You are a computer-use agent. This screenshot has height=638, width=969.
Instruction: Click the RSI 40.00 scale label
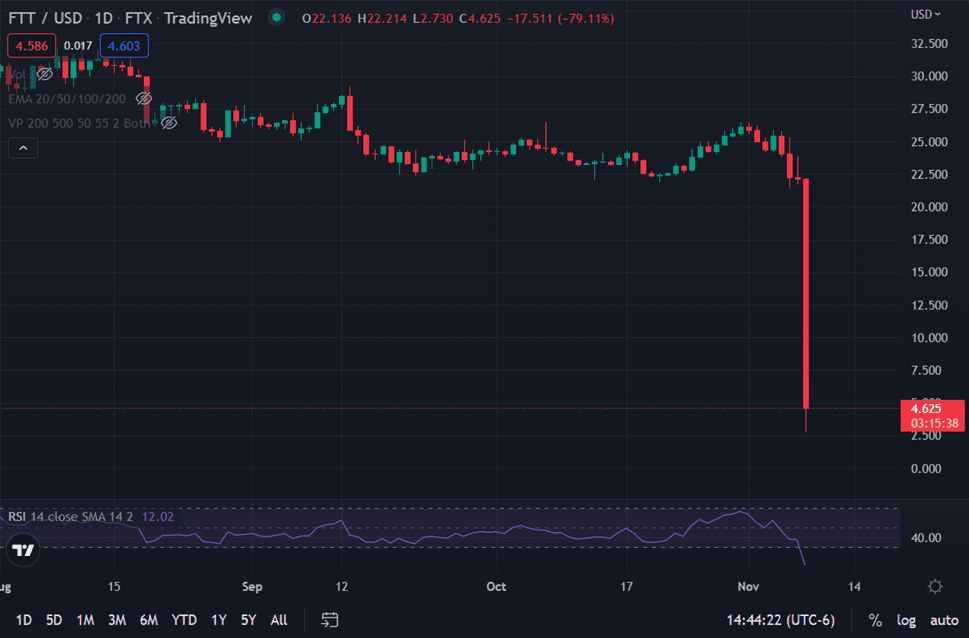pos(926,538)
